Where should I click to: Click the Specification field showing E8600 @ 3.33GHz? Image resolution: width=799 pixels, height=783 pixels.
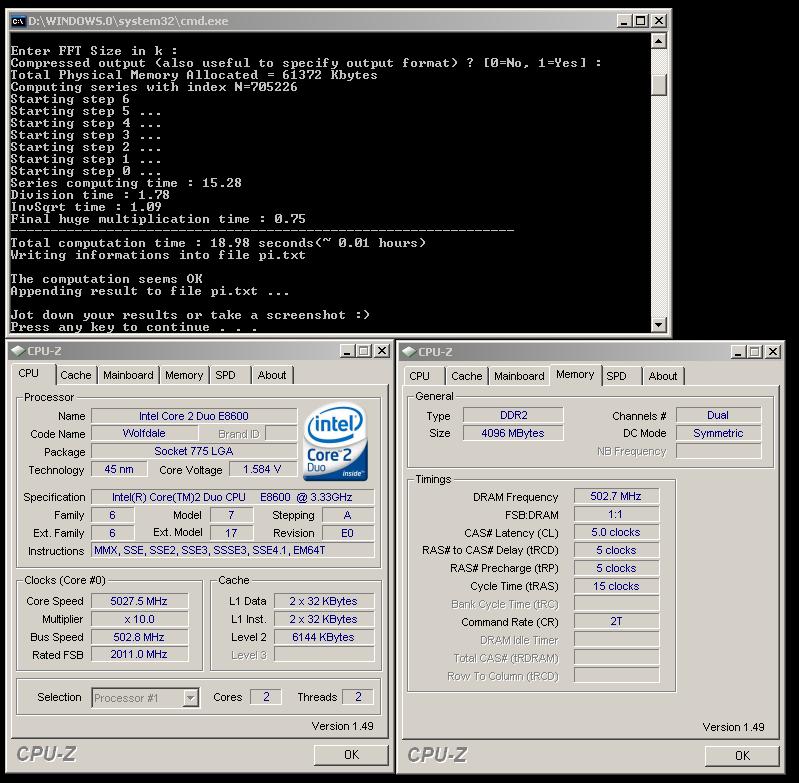(232, 497)
